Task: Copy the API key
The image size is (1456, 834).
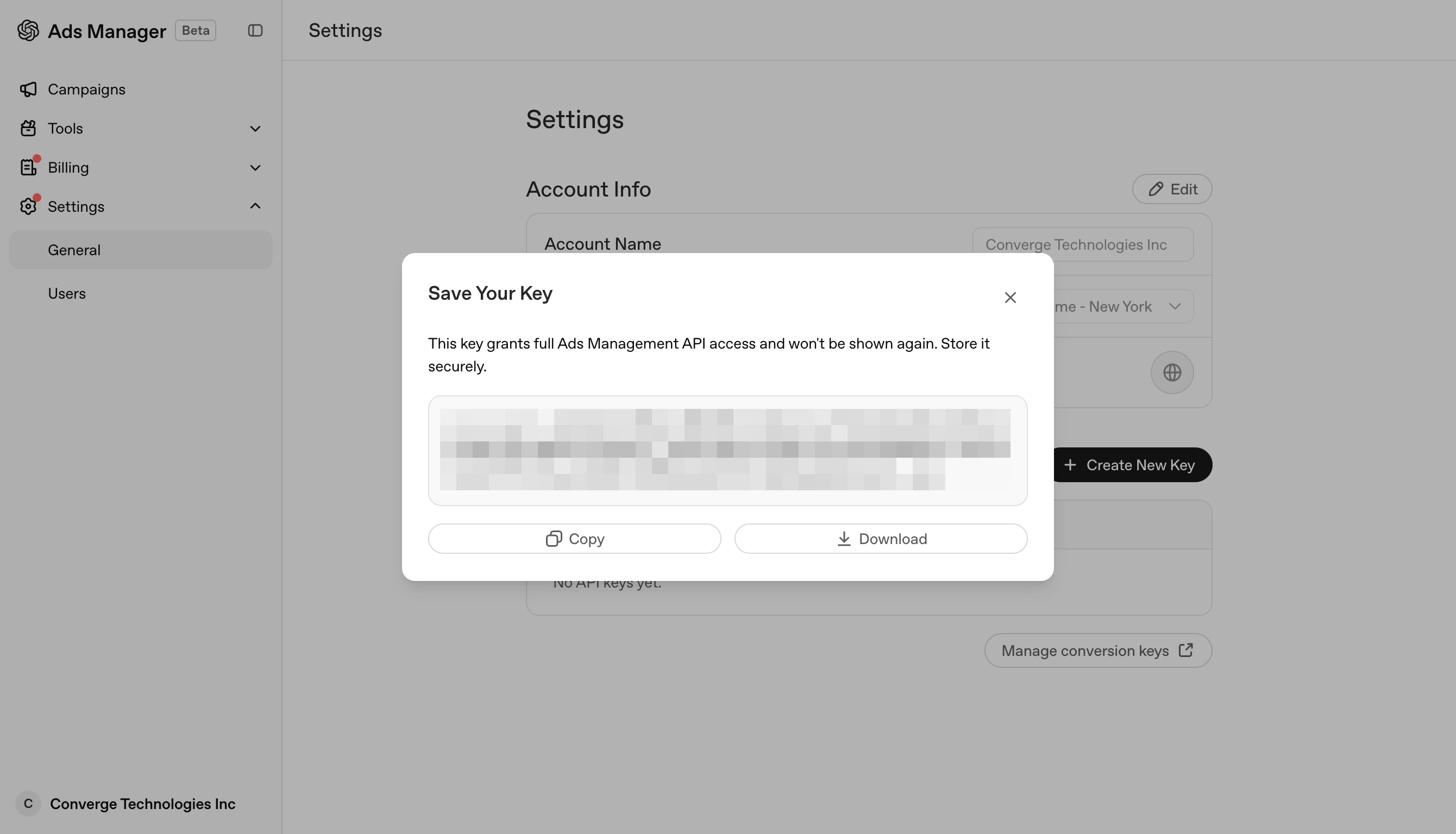Action: click(x=574, y=539)
